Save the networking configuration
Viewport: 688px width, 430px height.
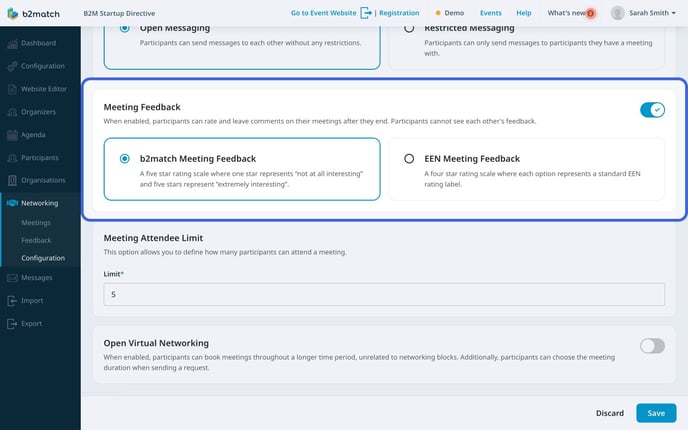click(x=656, y=413)
